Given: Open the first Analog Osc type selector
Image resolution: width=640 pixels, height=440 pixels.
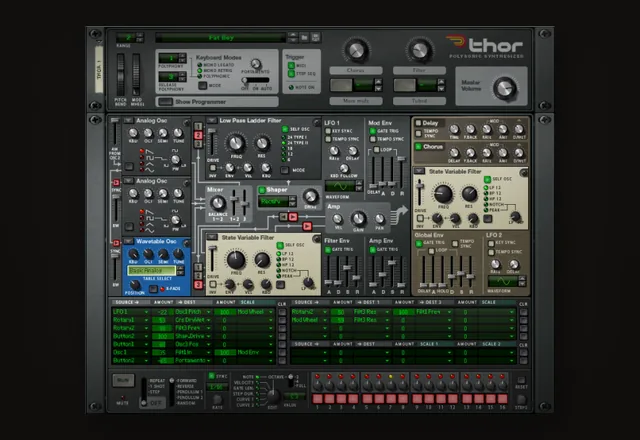Looking at the screenshot, I should 128,120.
